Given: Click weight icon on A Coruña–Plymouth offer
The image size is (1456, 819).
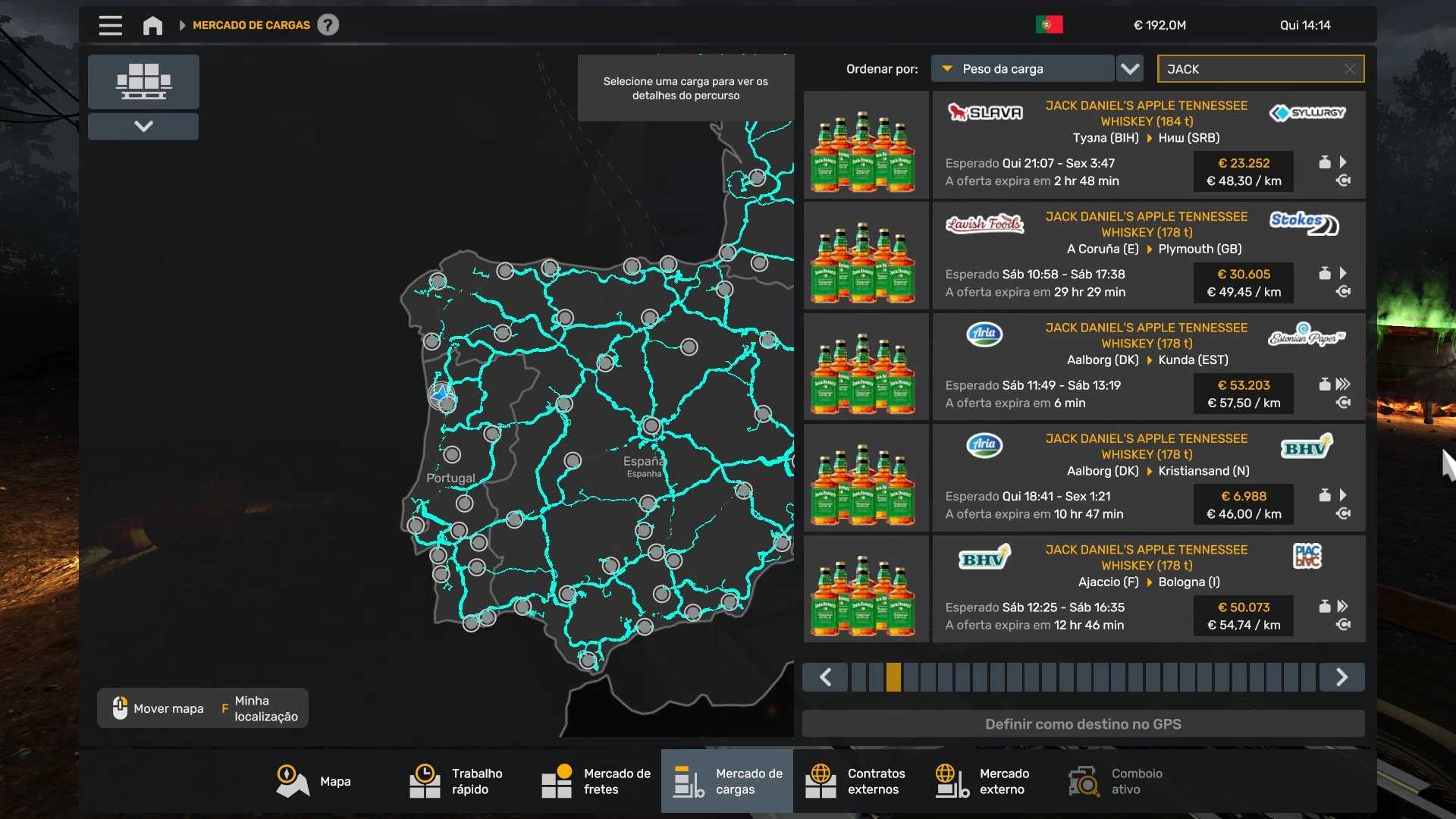Looking at the screenshot, I should point(1324,273).
